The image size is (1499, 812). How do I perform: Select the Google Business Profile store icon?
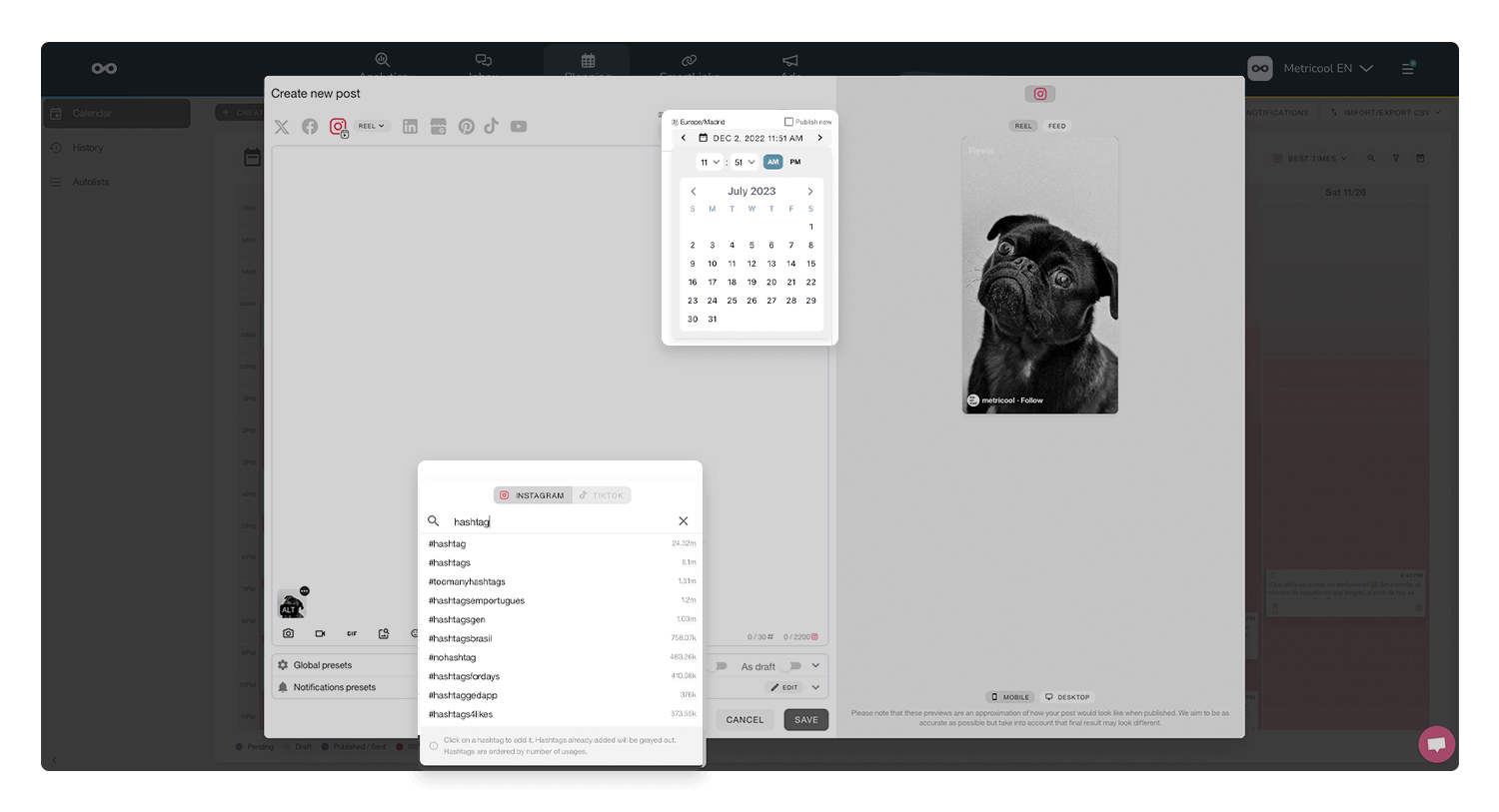click(x=438, y=127)
